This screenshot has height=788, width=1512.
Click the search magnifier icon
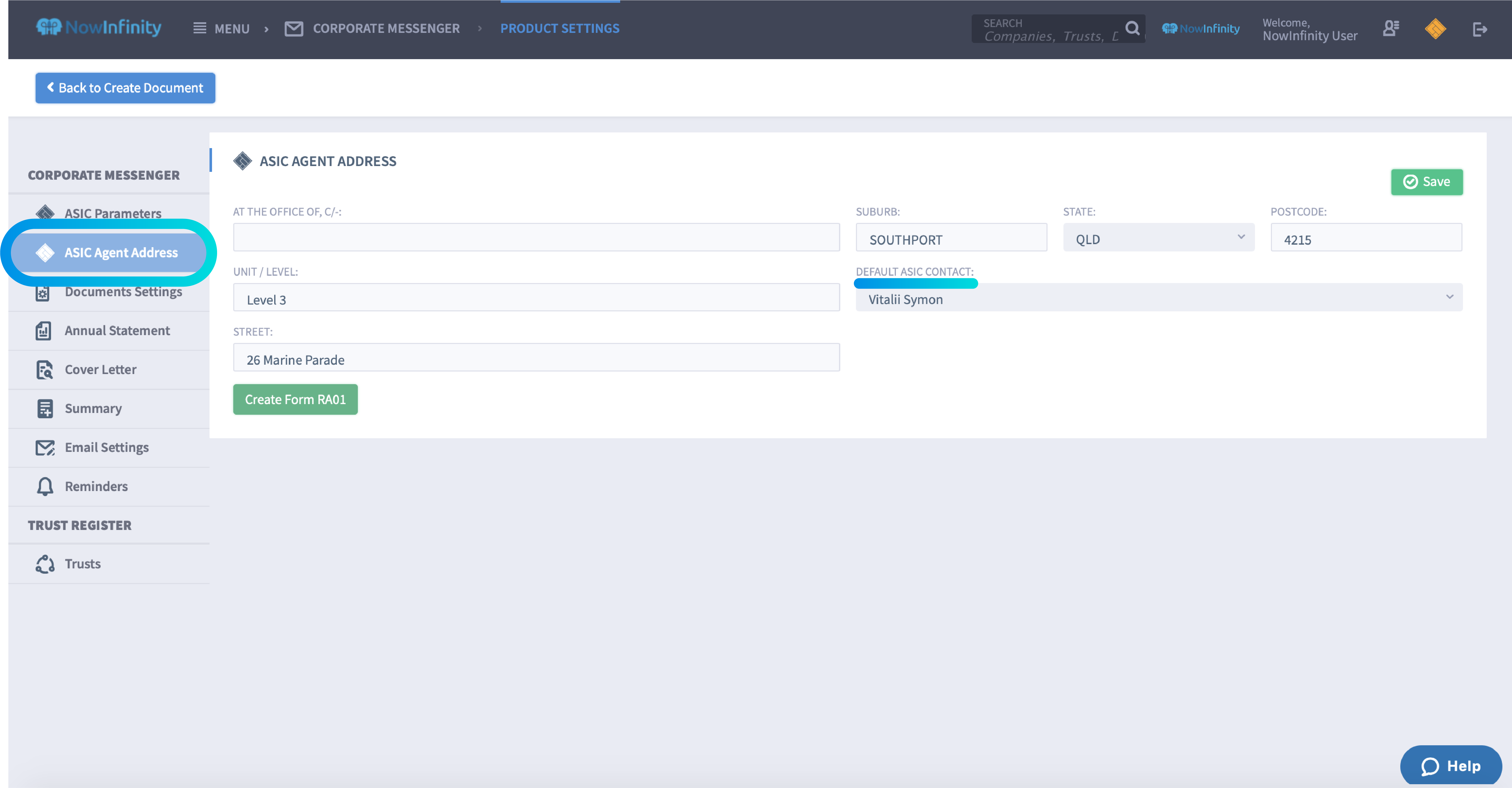click(1132, 28)
